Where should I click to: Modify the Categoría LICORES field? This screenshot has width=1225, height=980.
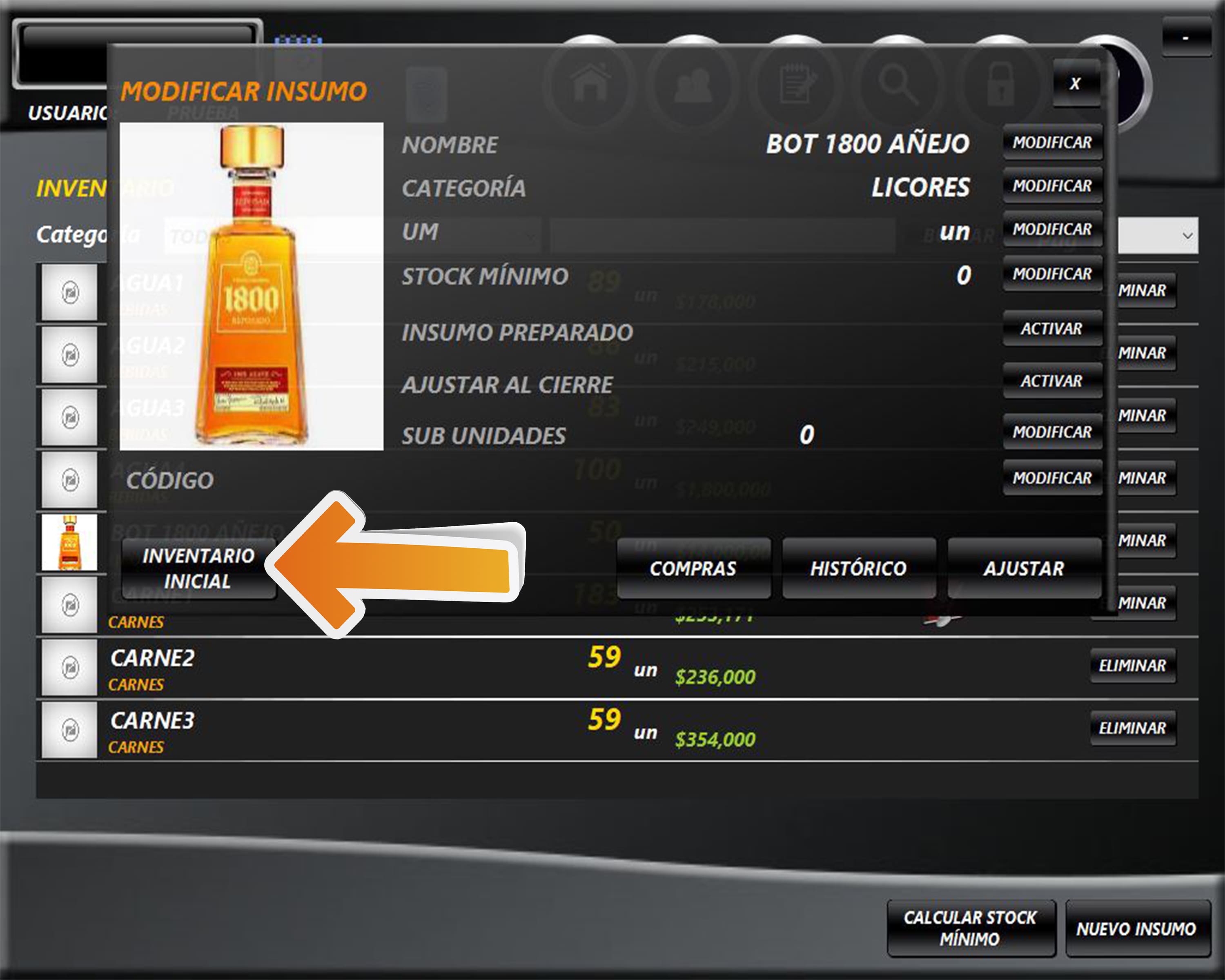1052,186
